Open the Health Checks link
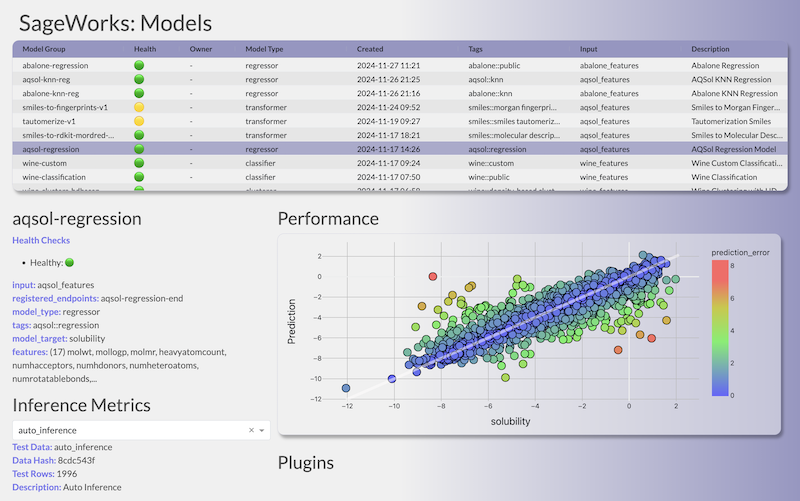The width and height of the screenshot is (800, 501). click(x=41, y=240)
